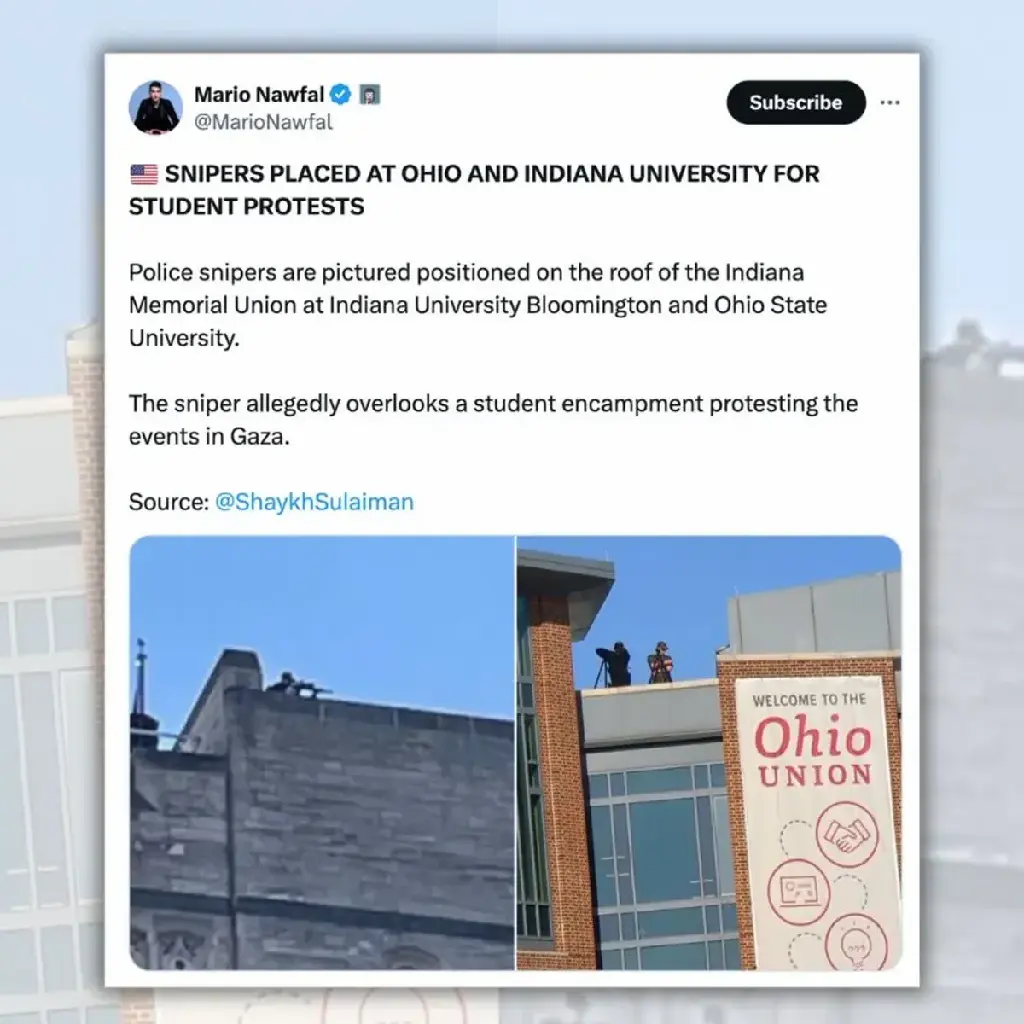Click the two people on Ohio Union roof
Image resolution: width=1024 pixels, height=1024 pixels.
click(633, 664)
